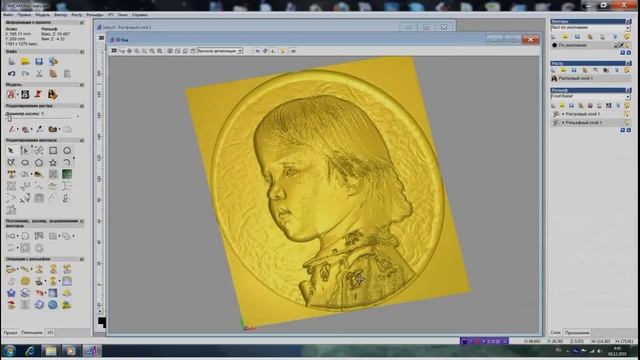The width and height of the screenshot is (640, 360).
Task: Open Internet Explorer from taskbar
Action: (30, 351)
